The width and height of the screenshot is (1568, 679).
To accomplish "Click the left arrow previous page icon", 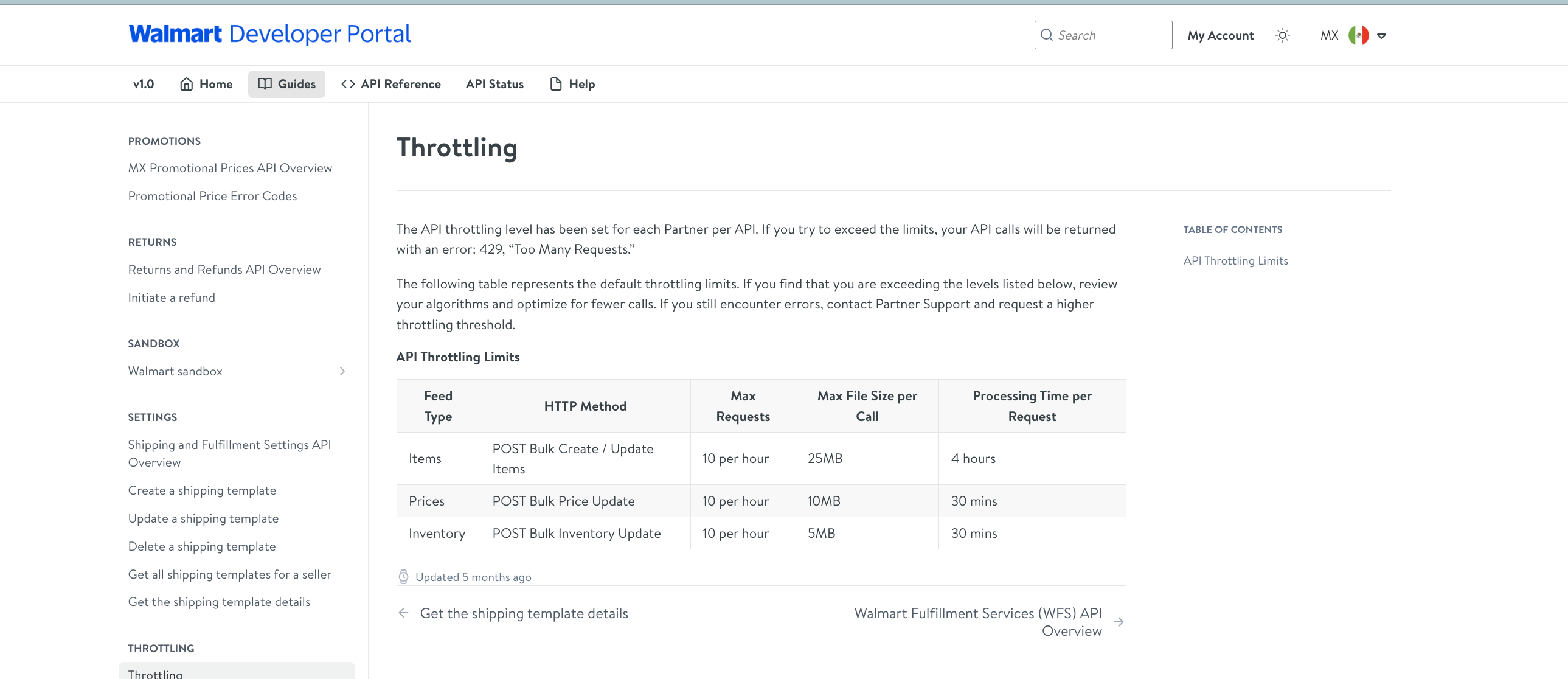I will (403, 613).
